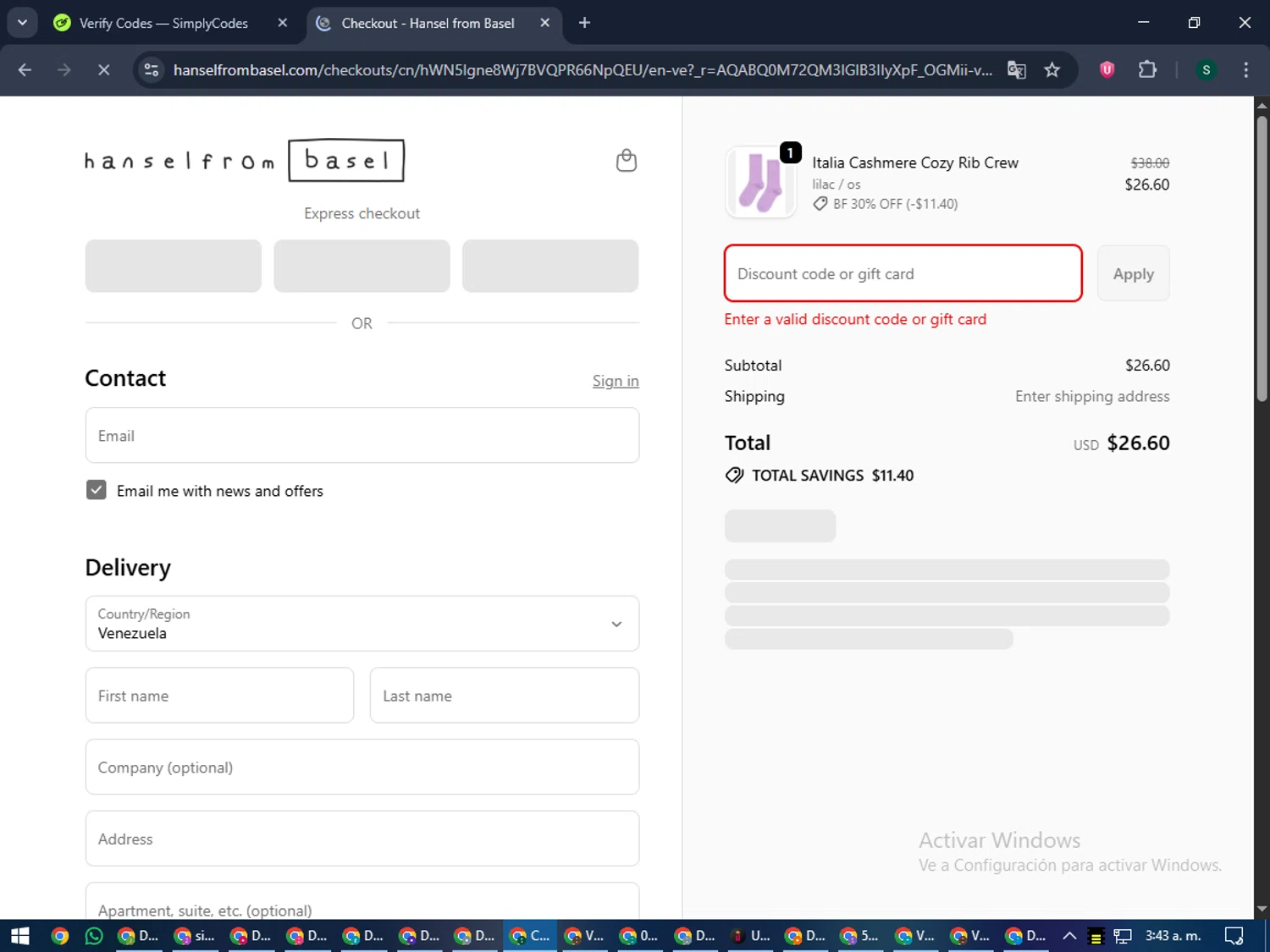The height and width of the screenshot is (952, 1270).
Task: Open the taskbar window labeled 5...
Action: pyautogui.click(x=860, y=936)
